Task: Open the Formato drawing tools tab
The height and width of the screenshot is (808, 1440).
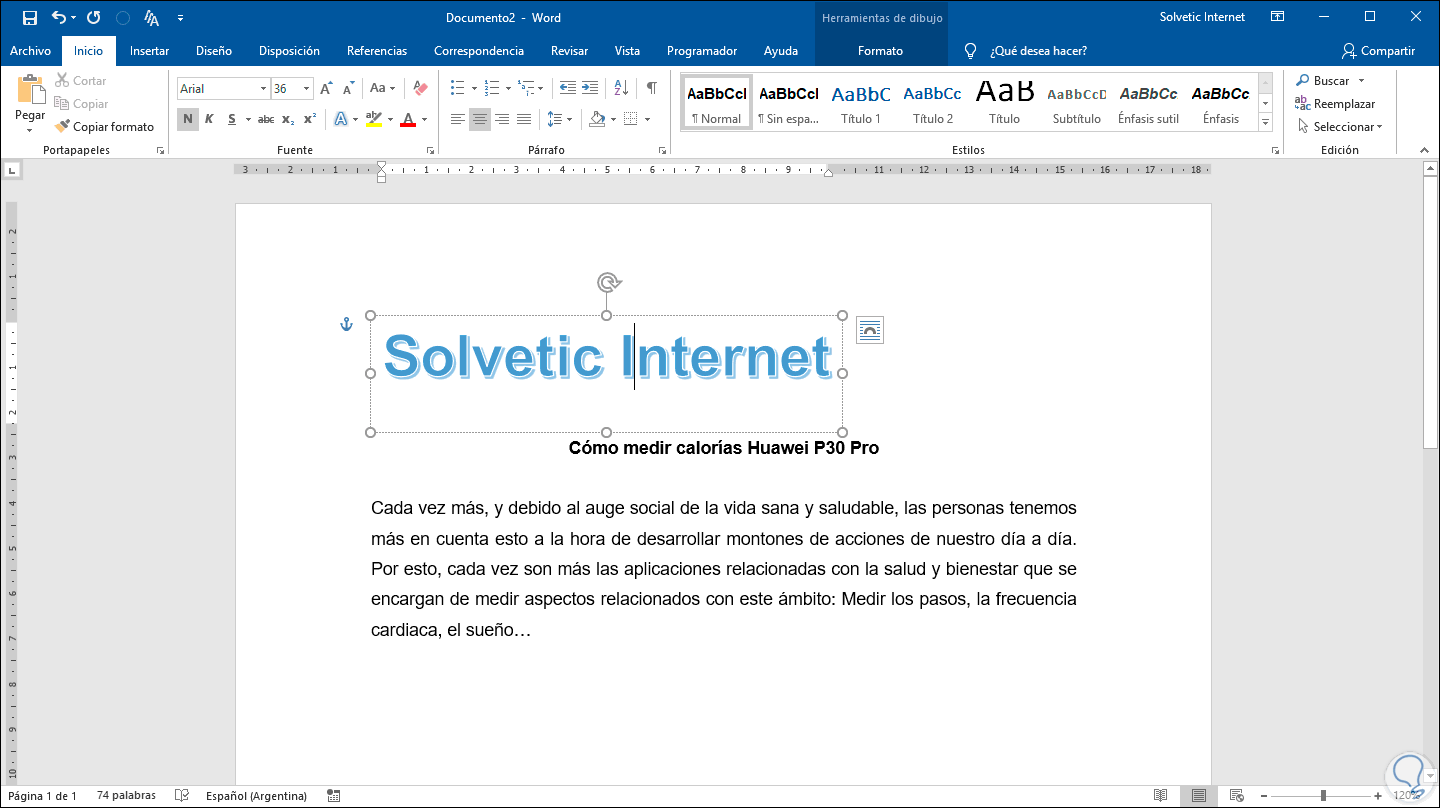Action: pyautogui.click(x=880, y=51)
